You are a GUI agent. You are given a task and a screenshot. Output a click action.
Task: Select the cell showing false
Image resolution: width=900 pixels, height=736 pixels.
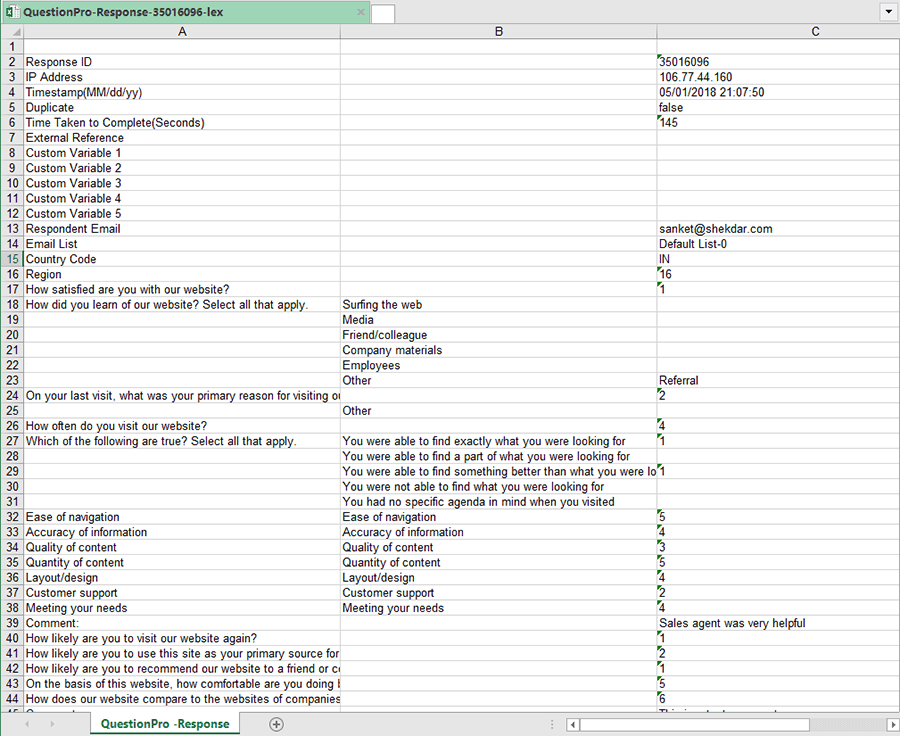coord(778,107)
